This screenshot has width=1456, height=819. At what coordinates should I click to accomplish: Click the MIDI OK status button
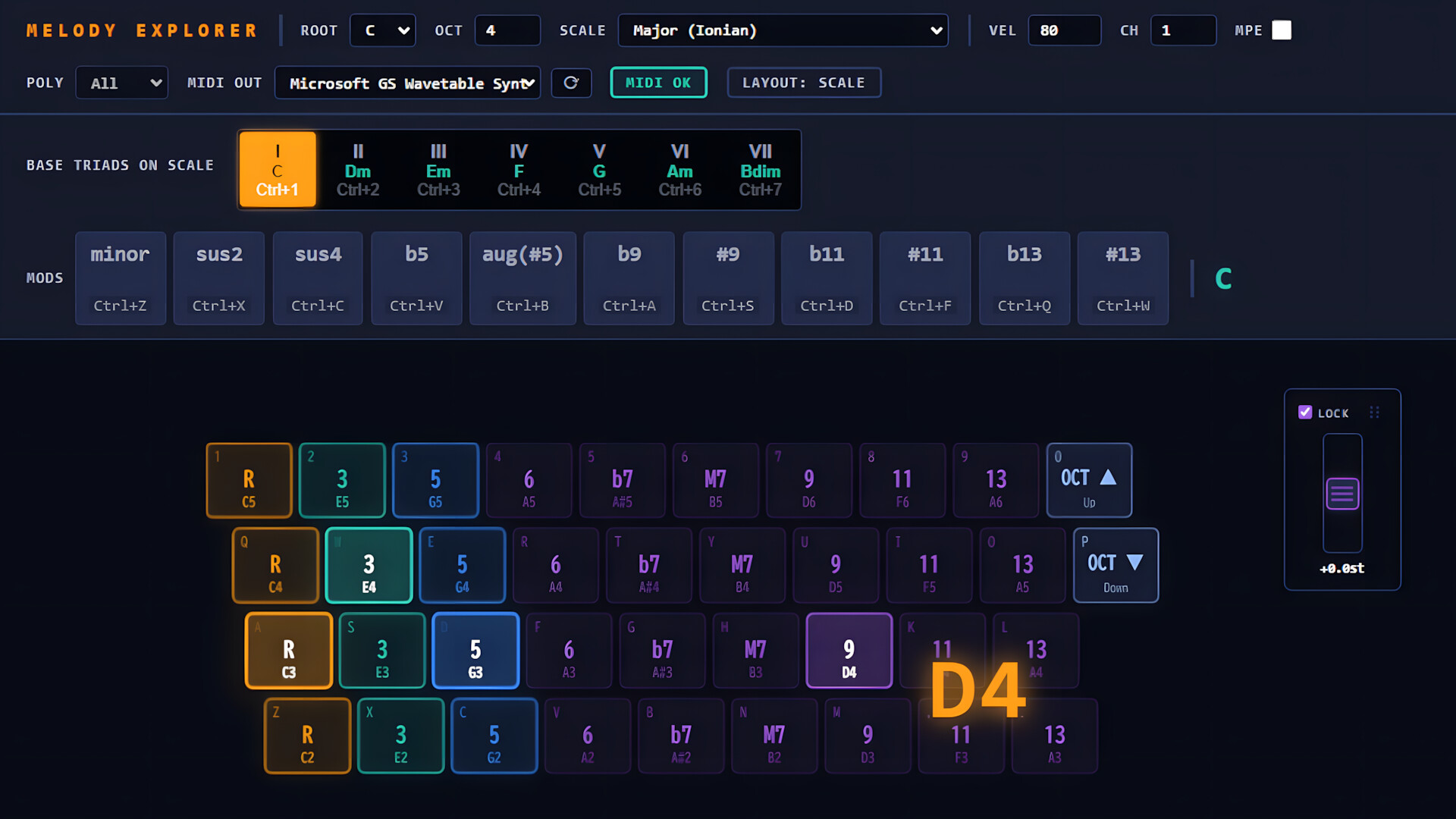[658, 83]
